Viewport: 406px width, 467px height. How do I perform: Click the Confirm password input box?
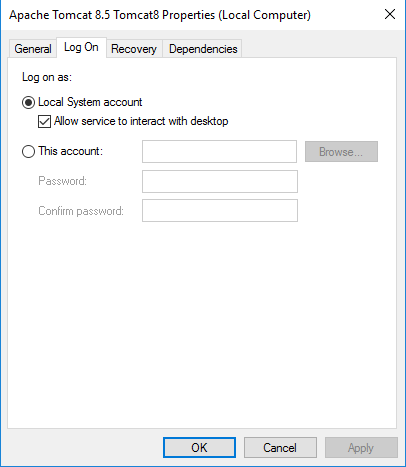(220, 210)
